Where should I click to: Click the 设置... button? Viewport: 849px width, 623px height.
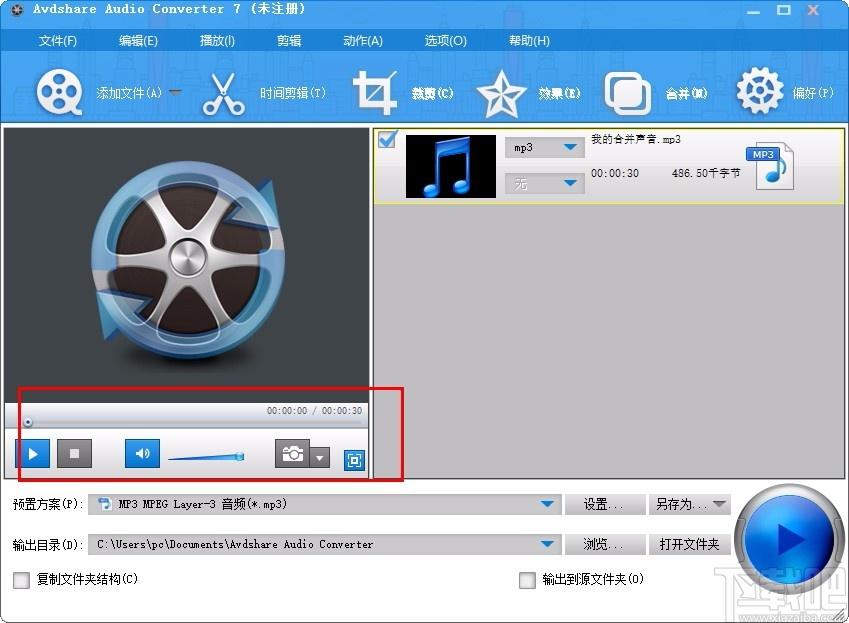point(605,504)
